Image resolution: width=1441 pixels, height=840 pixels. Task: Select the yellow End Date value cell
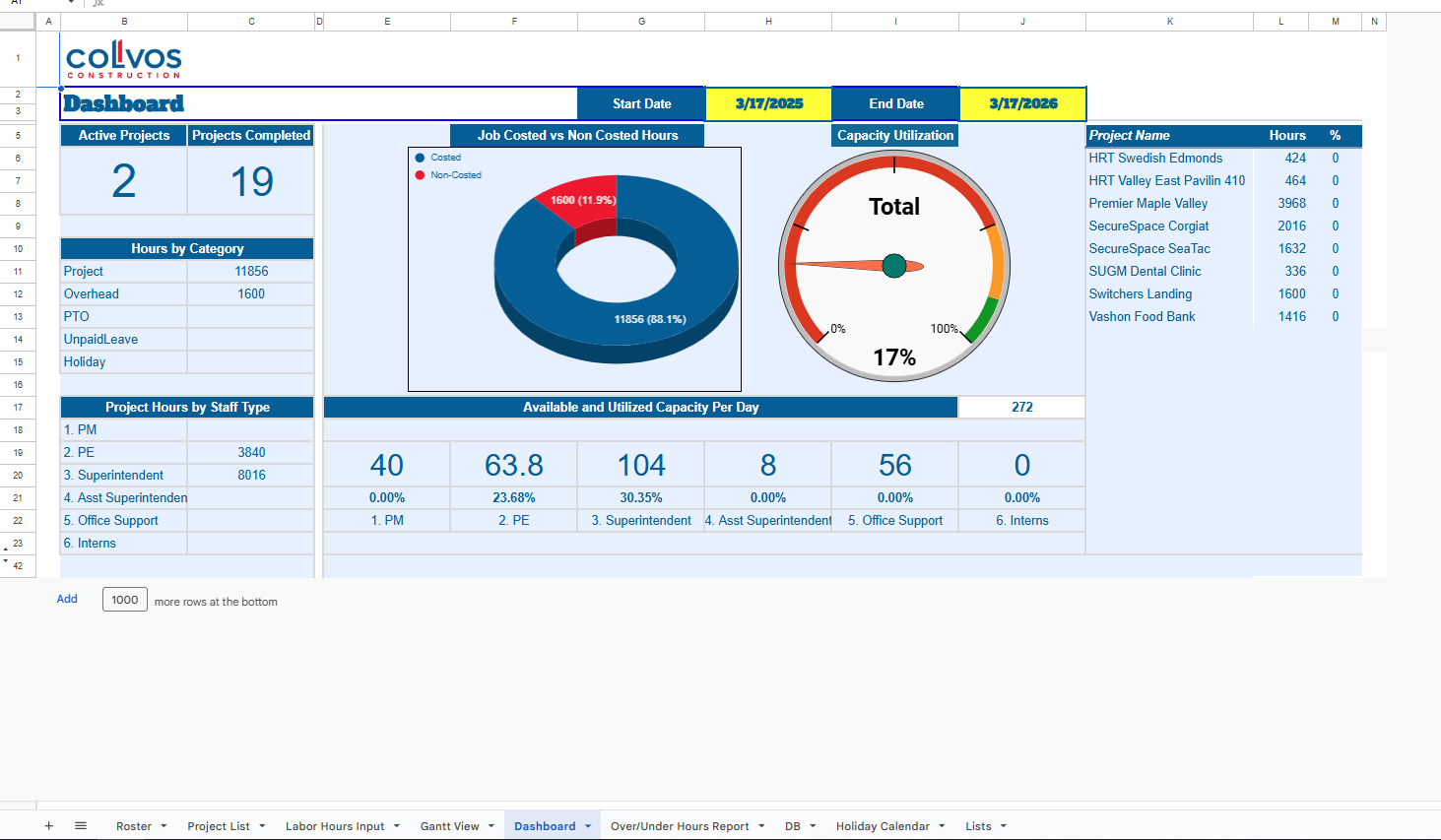click(x=1022, y=103)
